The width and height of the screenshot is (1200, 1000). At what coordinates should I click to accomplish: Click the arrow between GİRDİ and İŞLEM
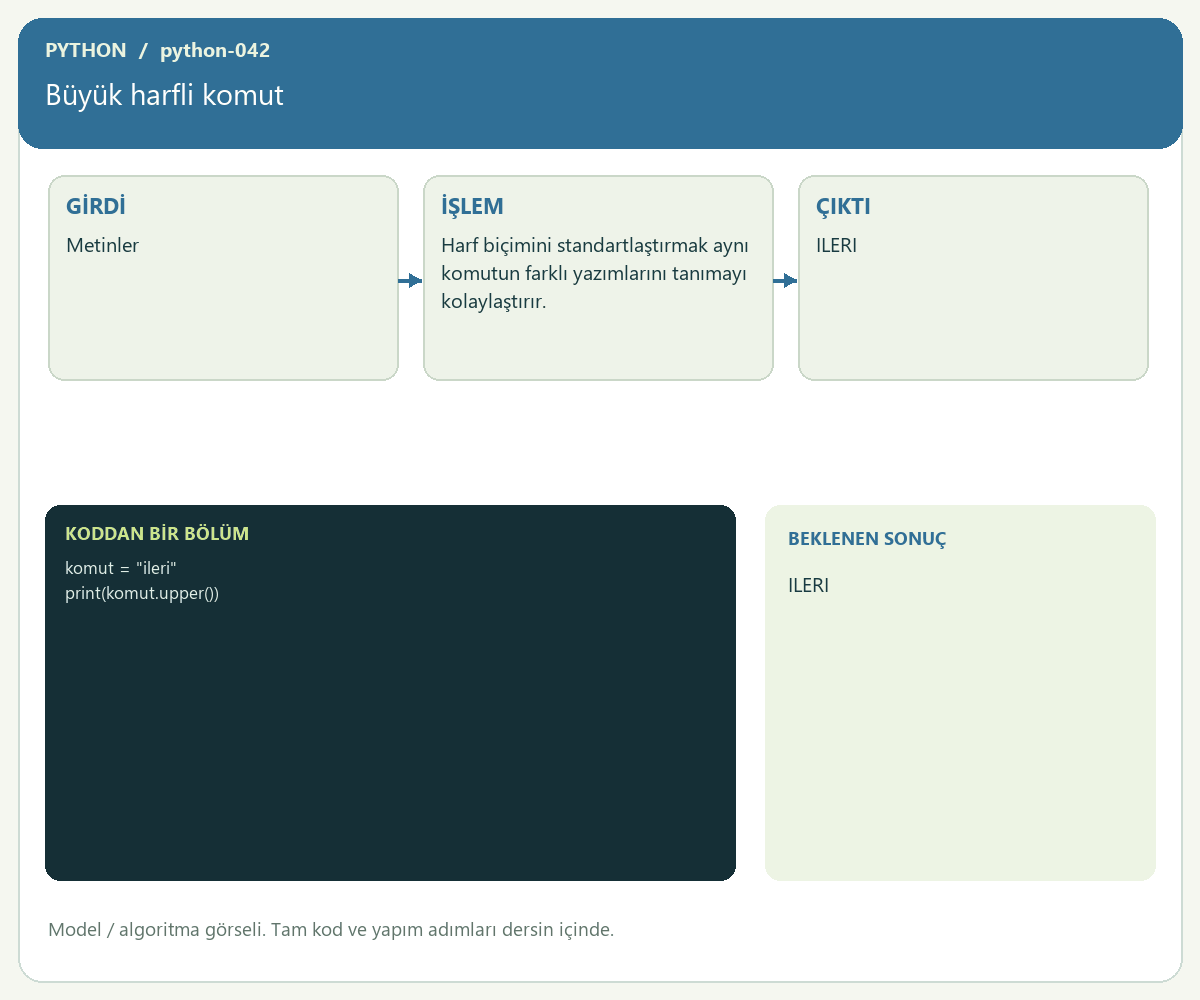(x=410, y=281)
